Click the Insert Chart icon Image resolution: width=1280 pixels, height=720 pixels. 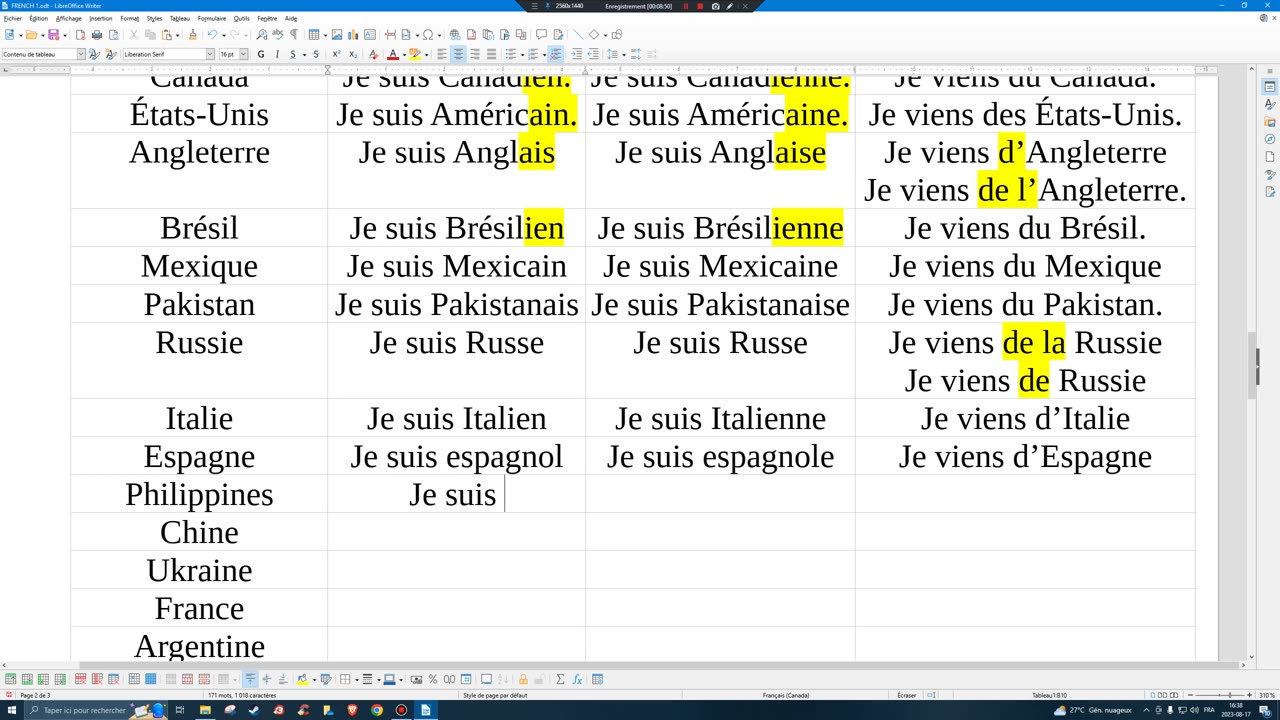(352, 35)
